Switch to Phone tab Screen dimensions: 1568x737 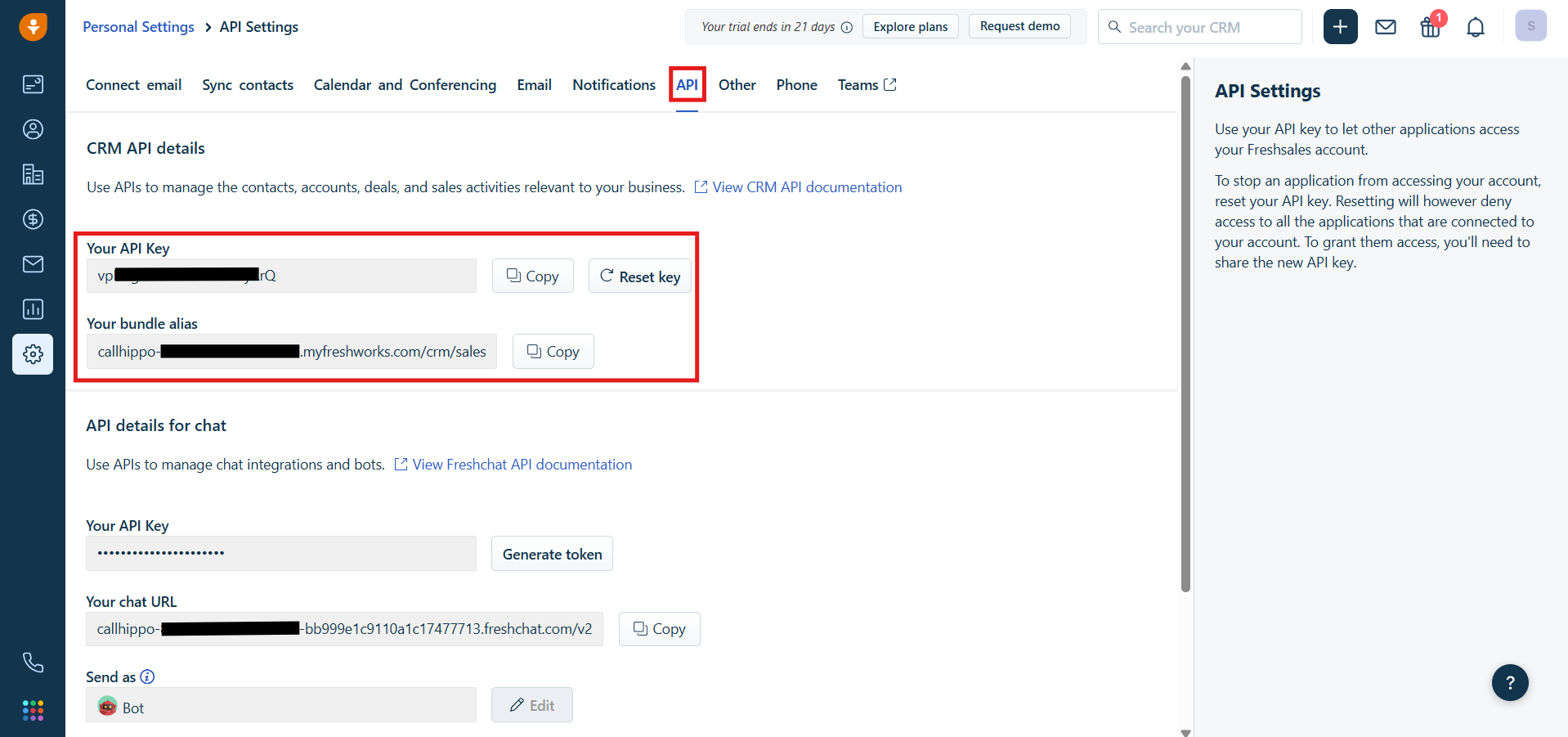coord(797,85)
